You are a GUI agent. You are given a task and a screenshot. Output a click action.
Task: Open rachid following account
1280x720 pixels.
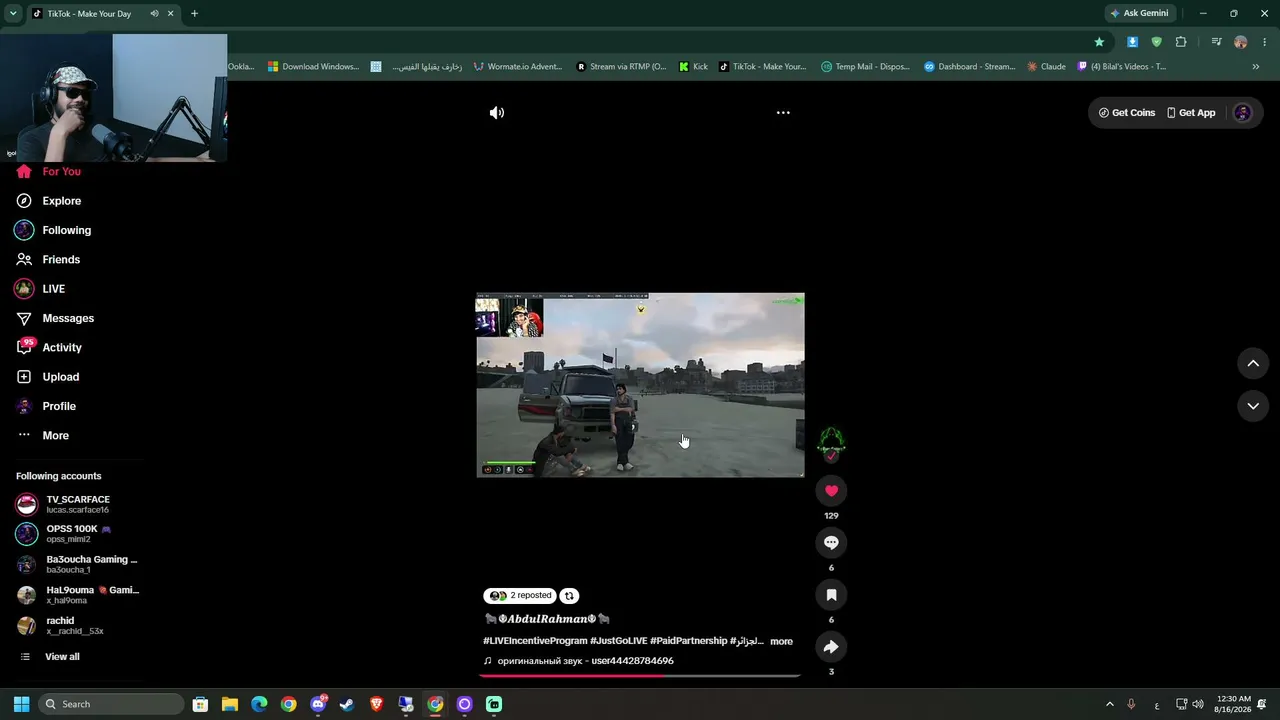point(60,625)
